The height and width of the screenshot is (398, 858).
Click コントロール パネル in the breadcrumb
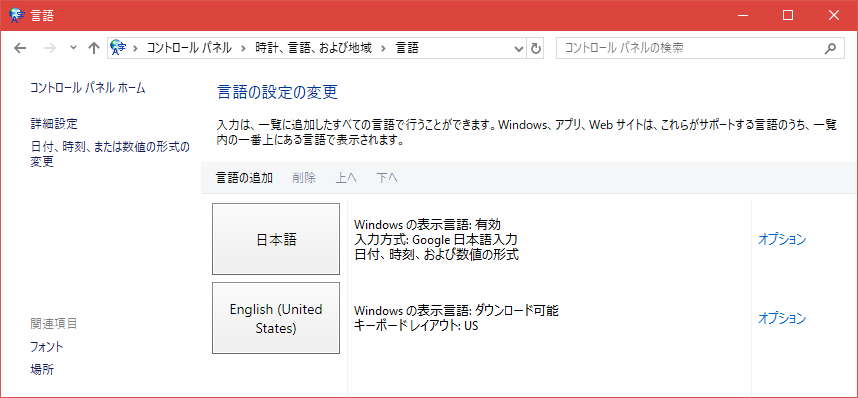point(189,48)
